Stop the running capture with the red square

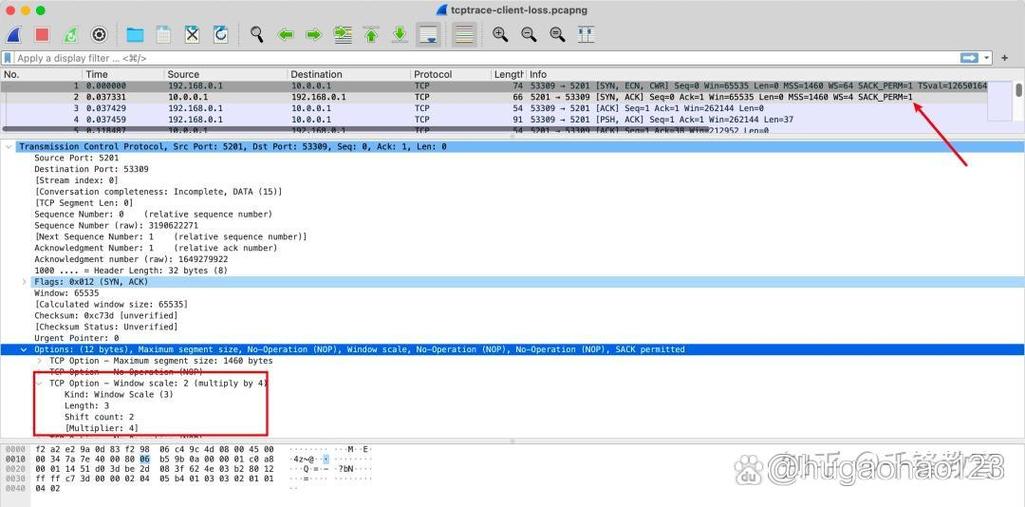pyautogui.click(x=42, y=34)
